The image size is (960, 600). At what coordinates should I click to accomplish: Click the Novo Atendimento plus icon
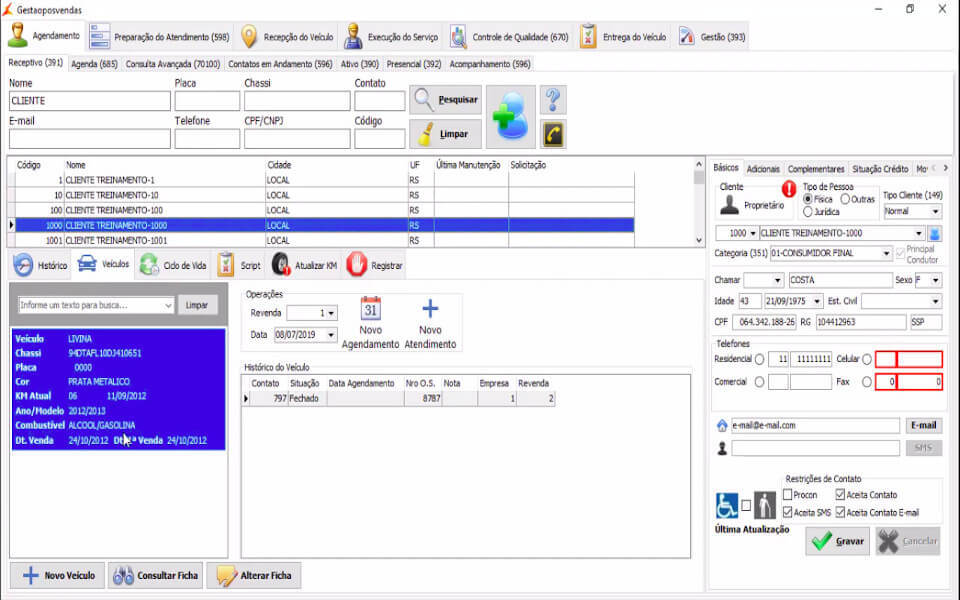[430, 308]
